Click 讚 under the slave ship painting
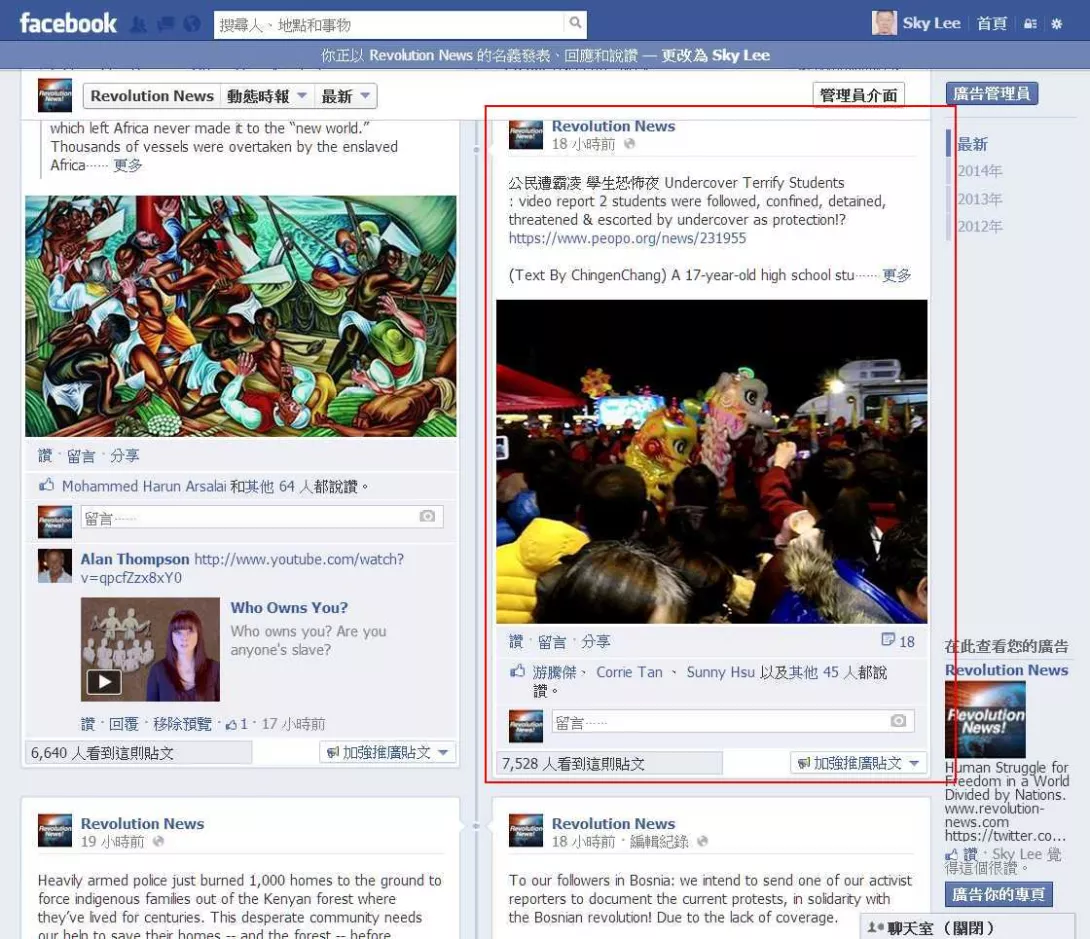 click(x=44, y=456)
